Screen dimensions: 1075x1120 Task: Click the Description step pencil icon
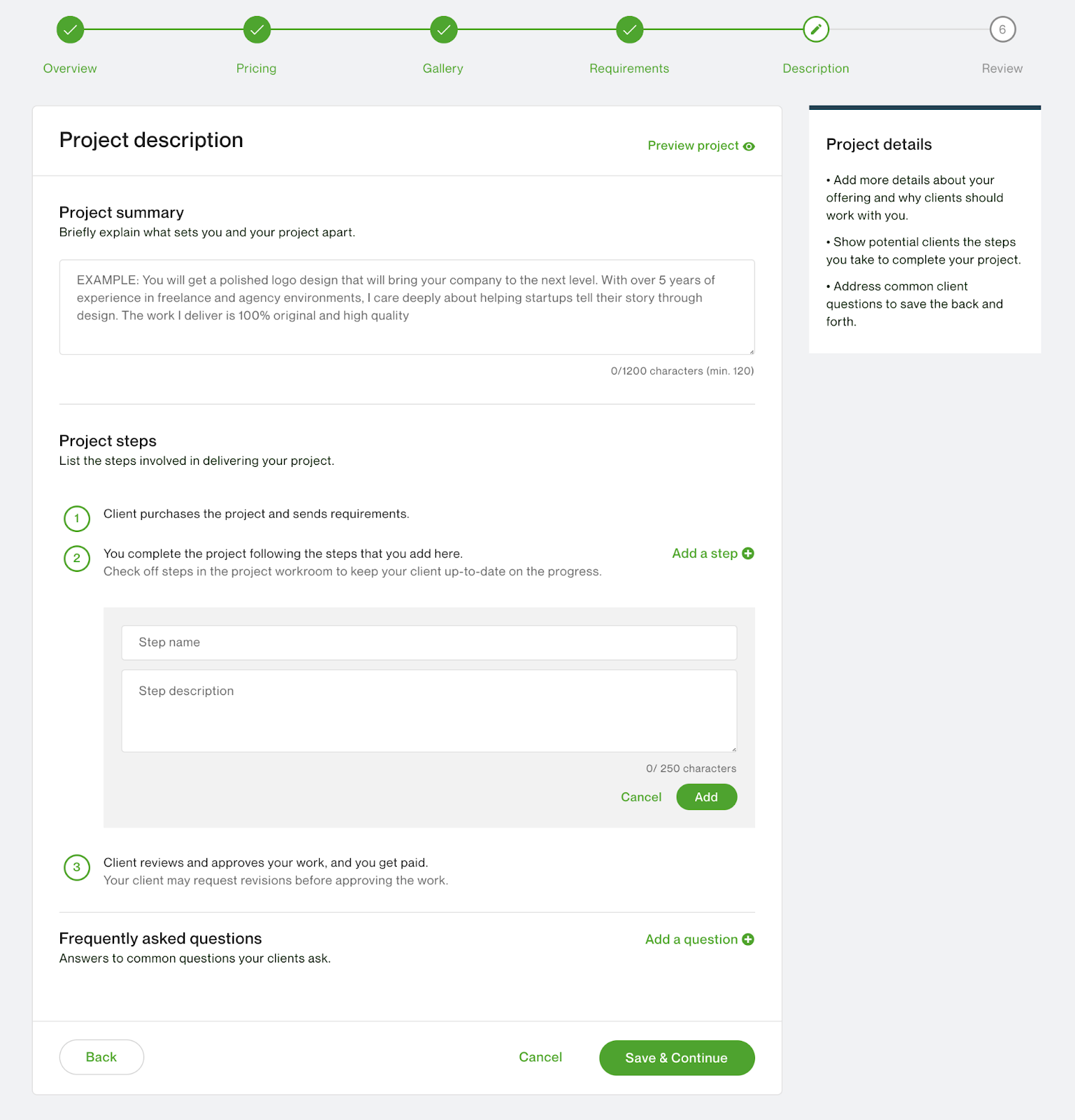[816, 29]
